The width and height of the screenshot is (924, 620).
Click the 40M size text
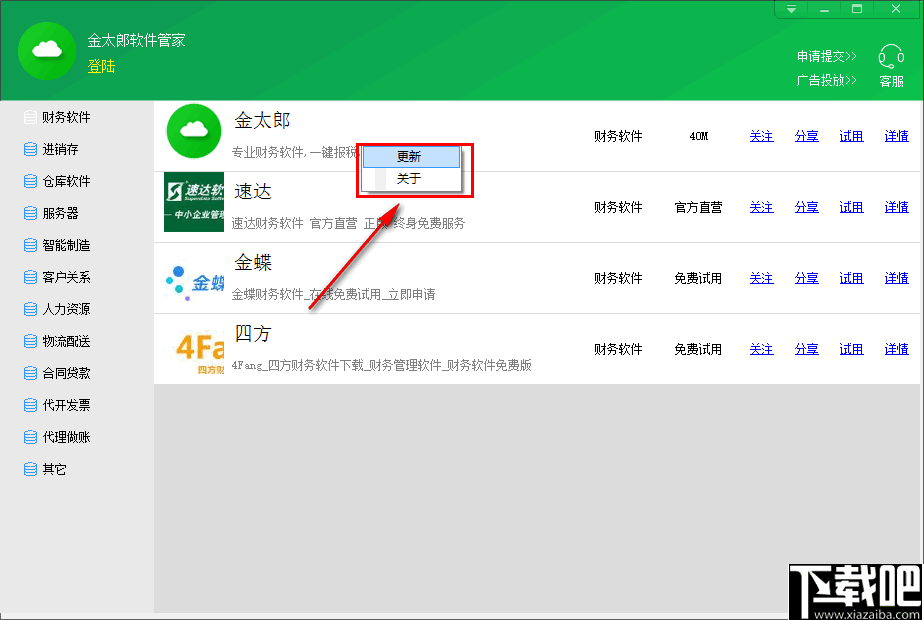(x=699, y=136)
